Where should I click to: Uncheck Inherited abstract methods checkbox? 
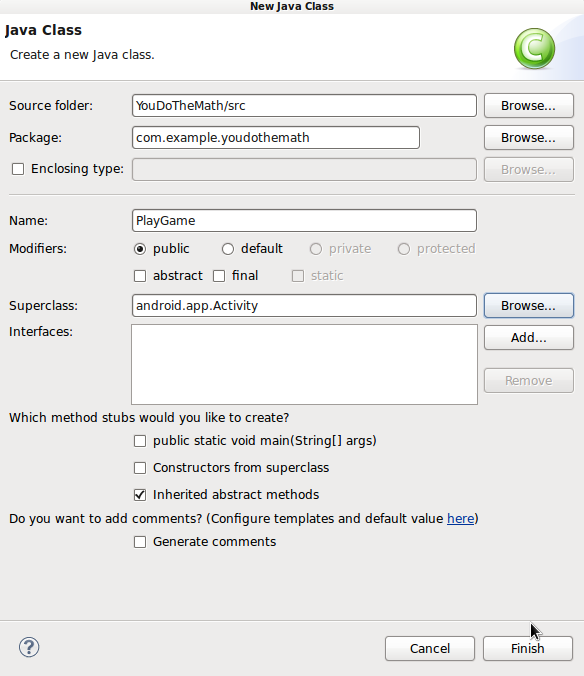(x=140, y=495)
